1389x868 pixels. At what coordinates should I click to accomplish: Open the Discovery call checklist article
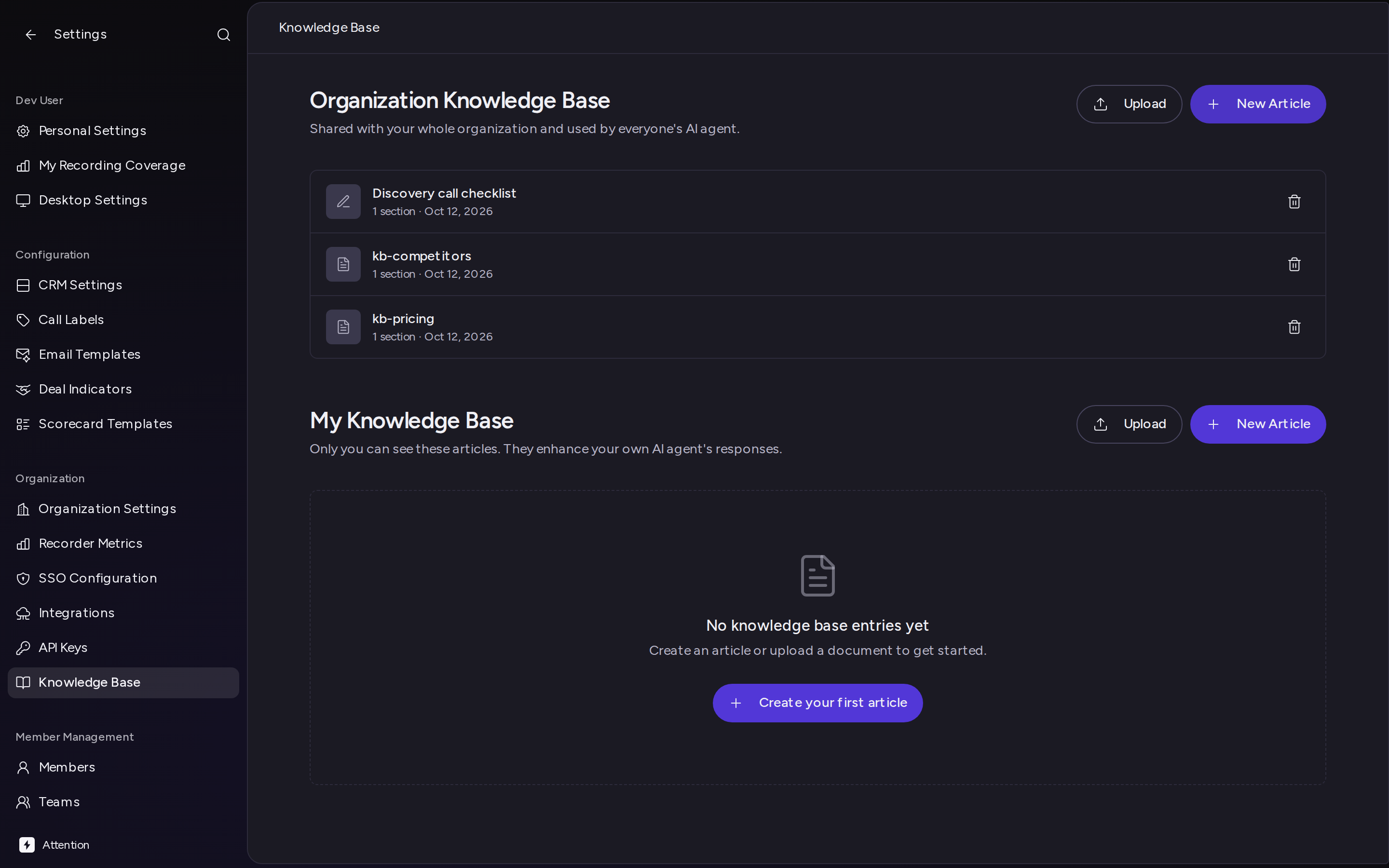(x=444, y=193)
